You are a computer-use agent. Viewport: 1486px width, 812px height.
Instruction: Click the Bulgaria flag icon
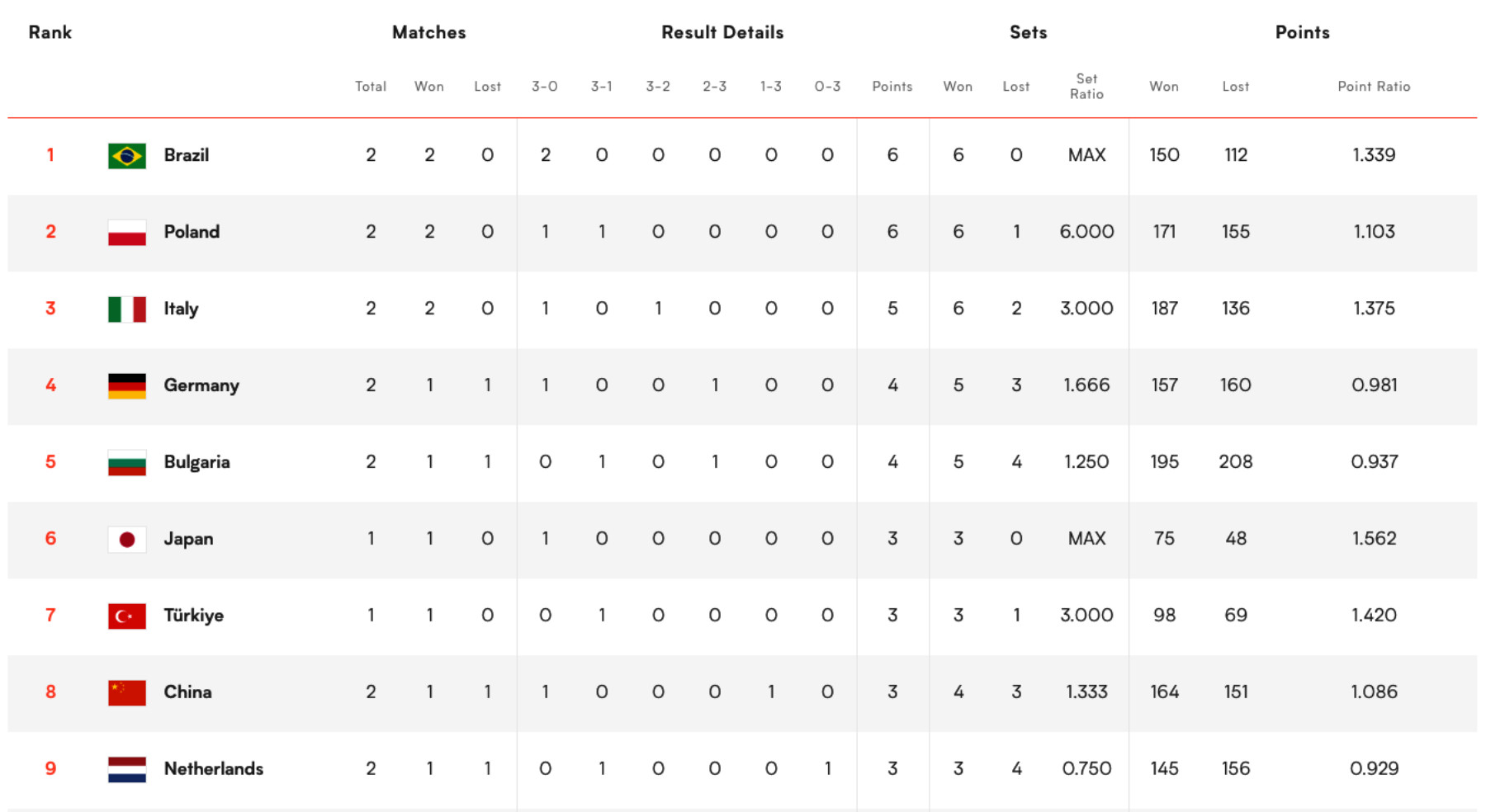tap(126, 462)
